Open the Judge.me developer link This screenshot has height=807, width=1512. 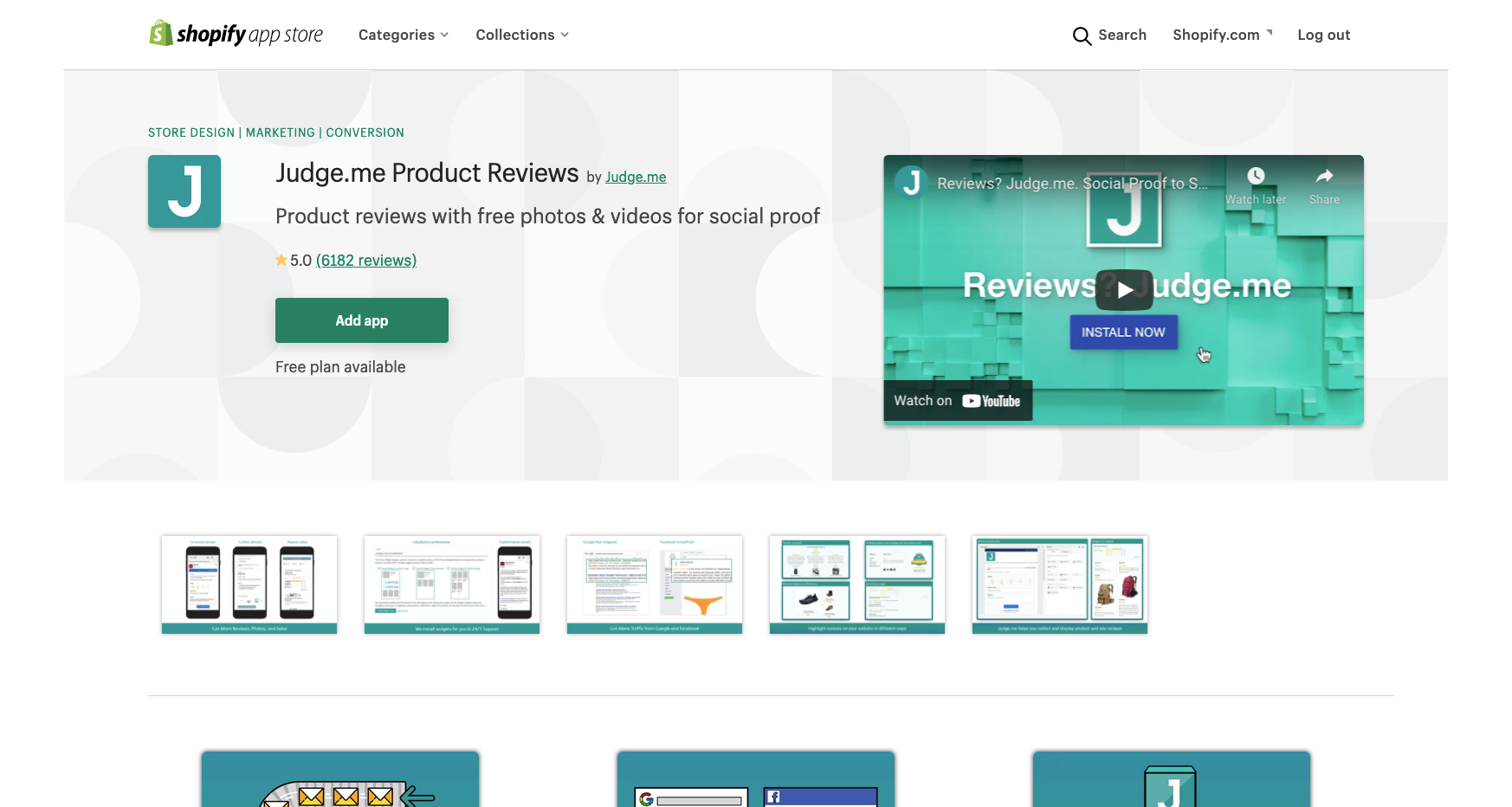[636, 177]
